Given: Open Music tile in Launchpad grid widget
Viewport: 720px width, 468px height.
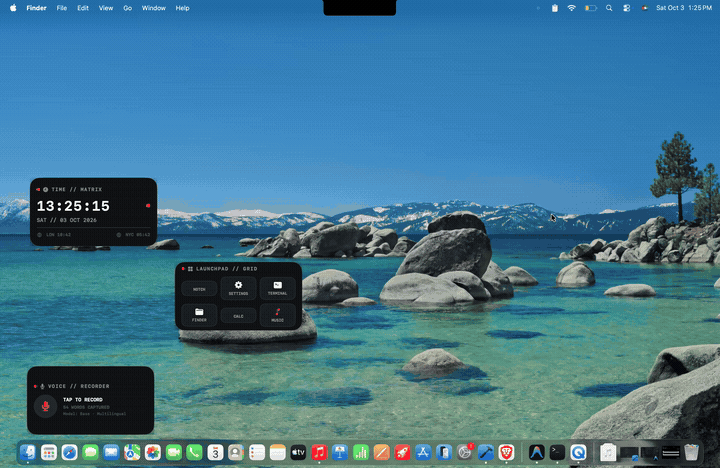Looking at the screenshot, I should pos(277,315).
